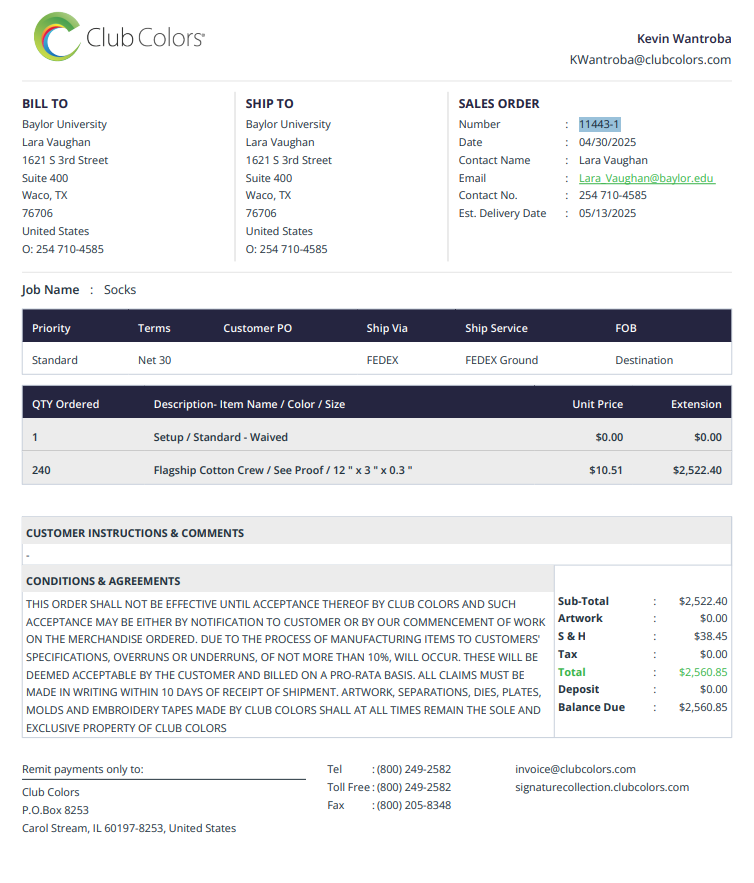
Task: Click the Unit Price column header
Action: (x=597, y=404)
